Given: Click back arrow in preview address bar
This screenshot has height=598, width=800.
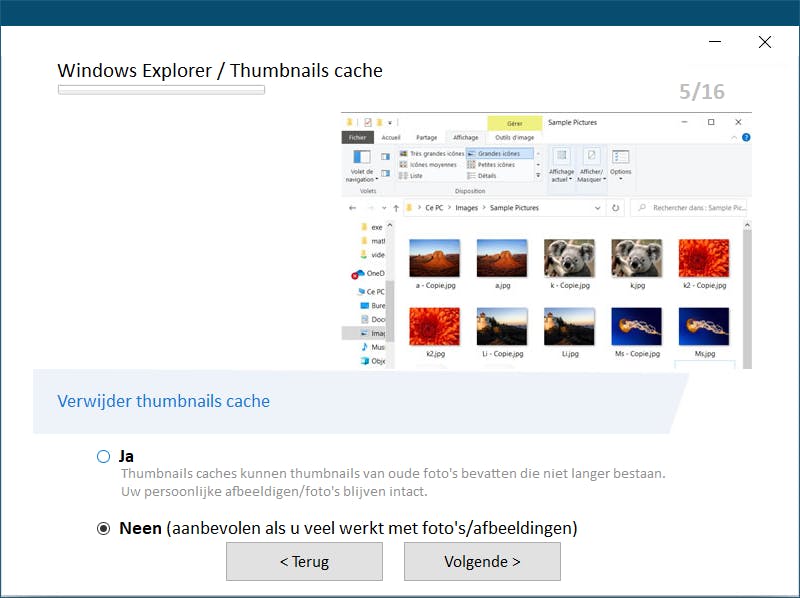Looking at the screenshot, I should pyautogui.click(x=353, y=208).
